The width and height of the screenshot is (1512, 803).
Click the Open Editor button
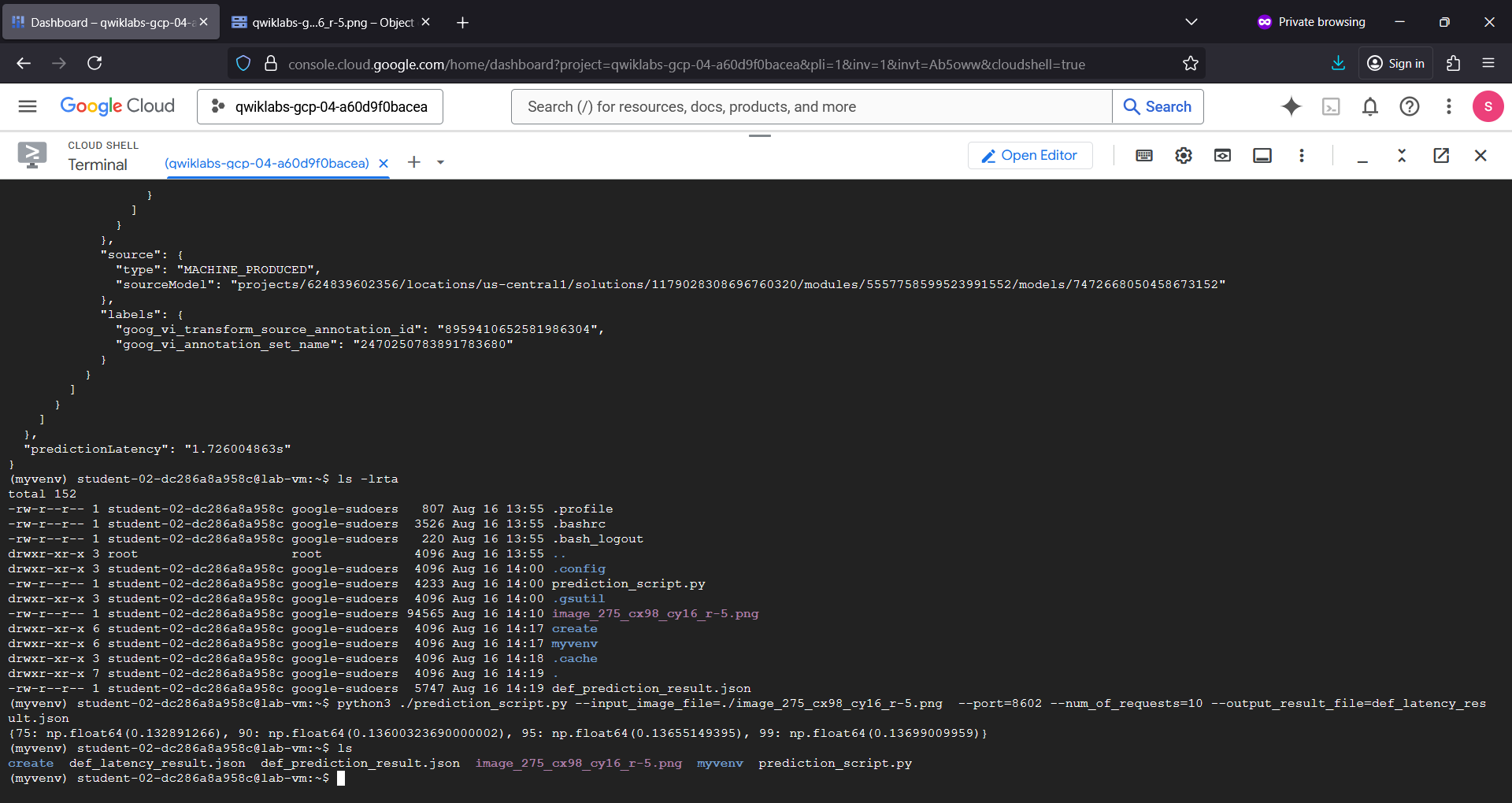tap(1030, 155)
